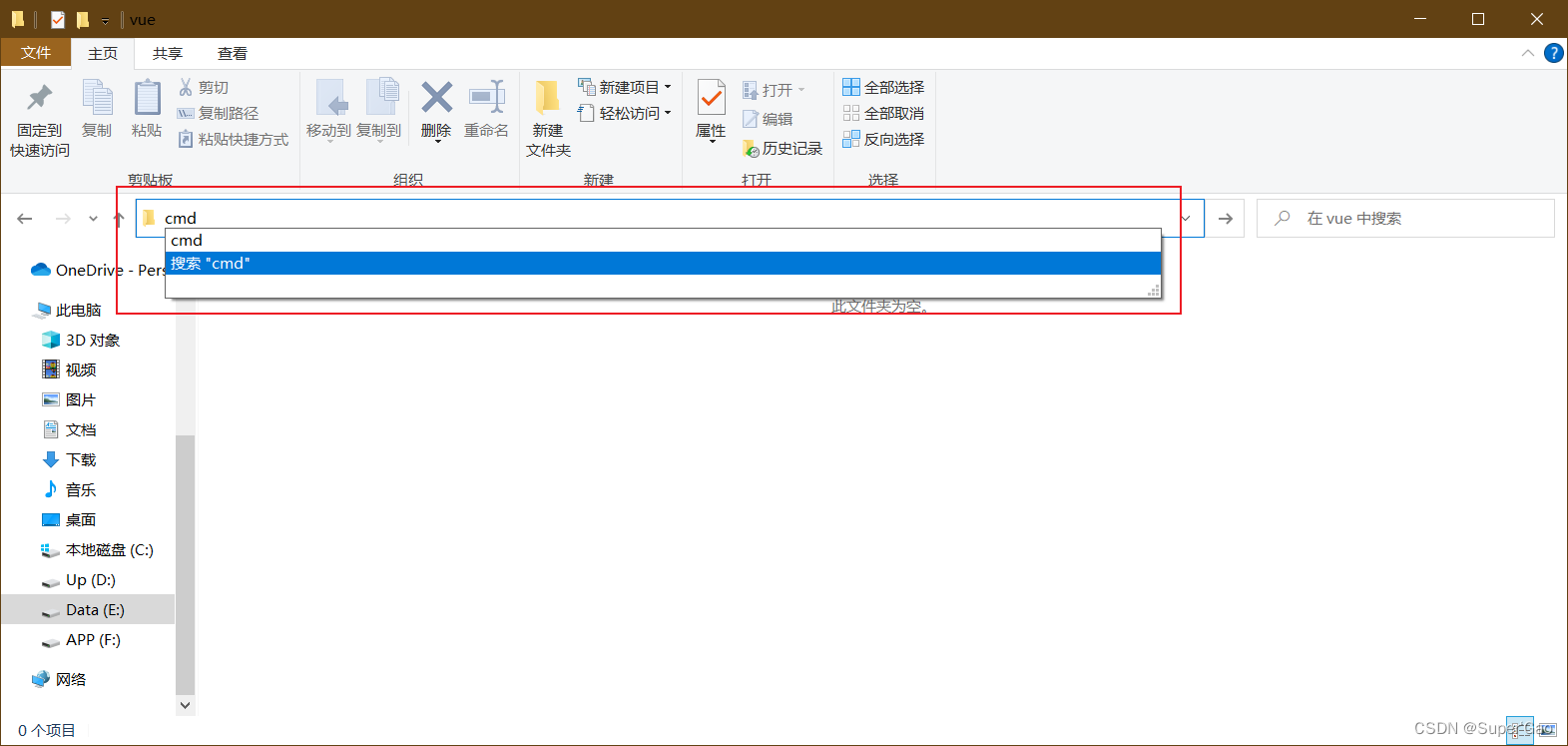The height and width of the screenshot is (746, 1568).
Task: Click new folder icon in title bar quick access
Action: (83, 19)
